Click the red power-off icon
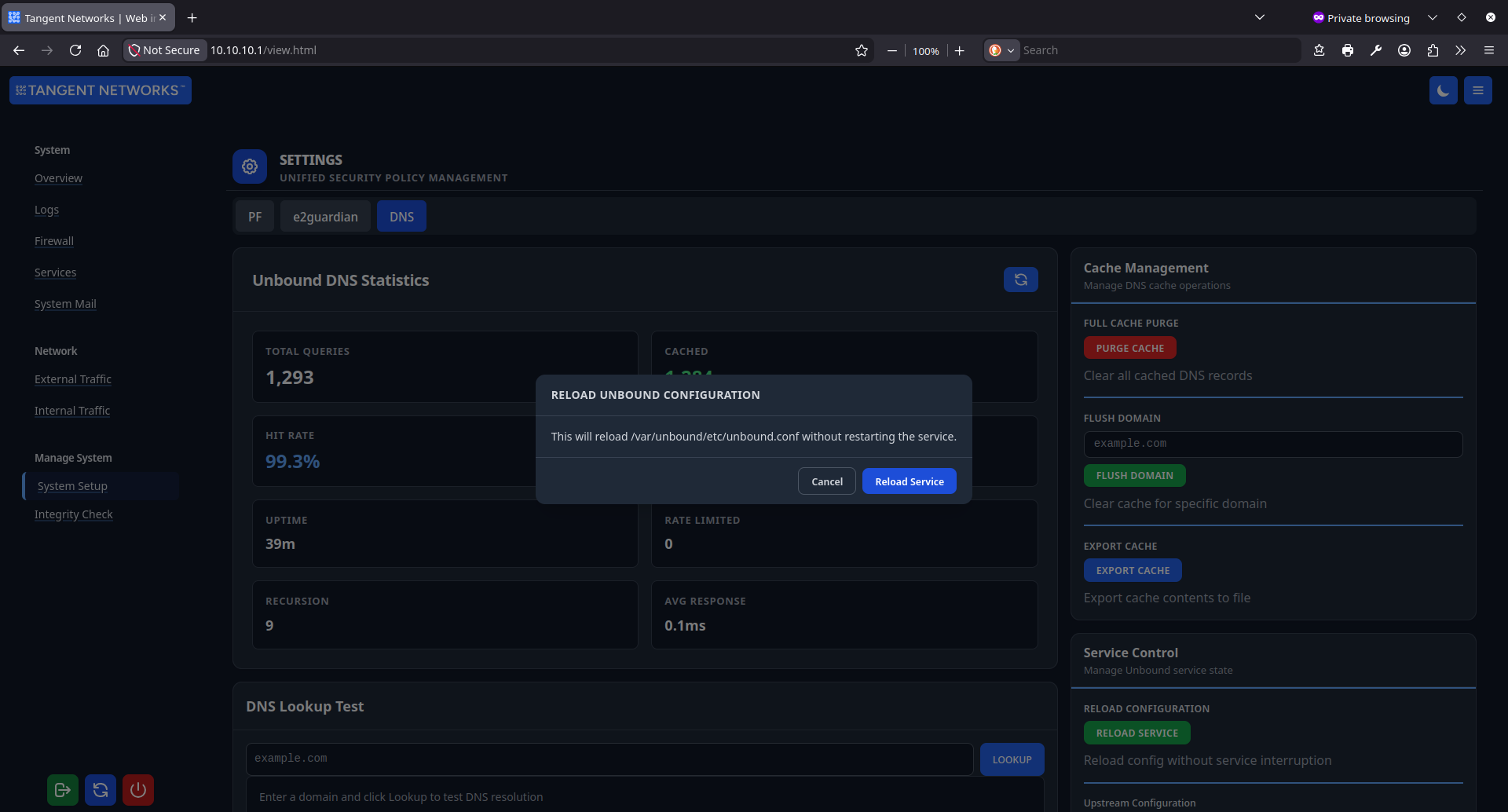 (x=137, y=790)
